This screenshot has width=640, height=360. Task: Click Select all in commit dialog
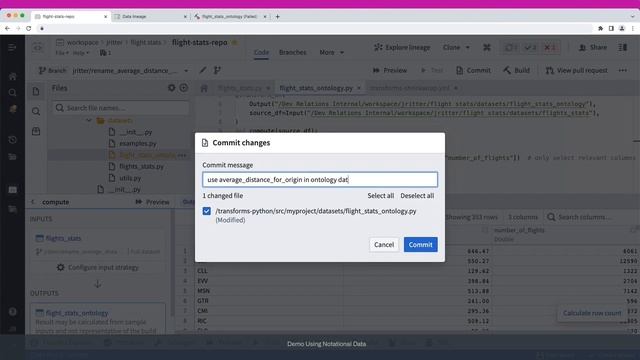point(380,196)
